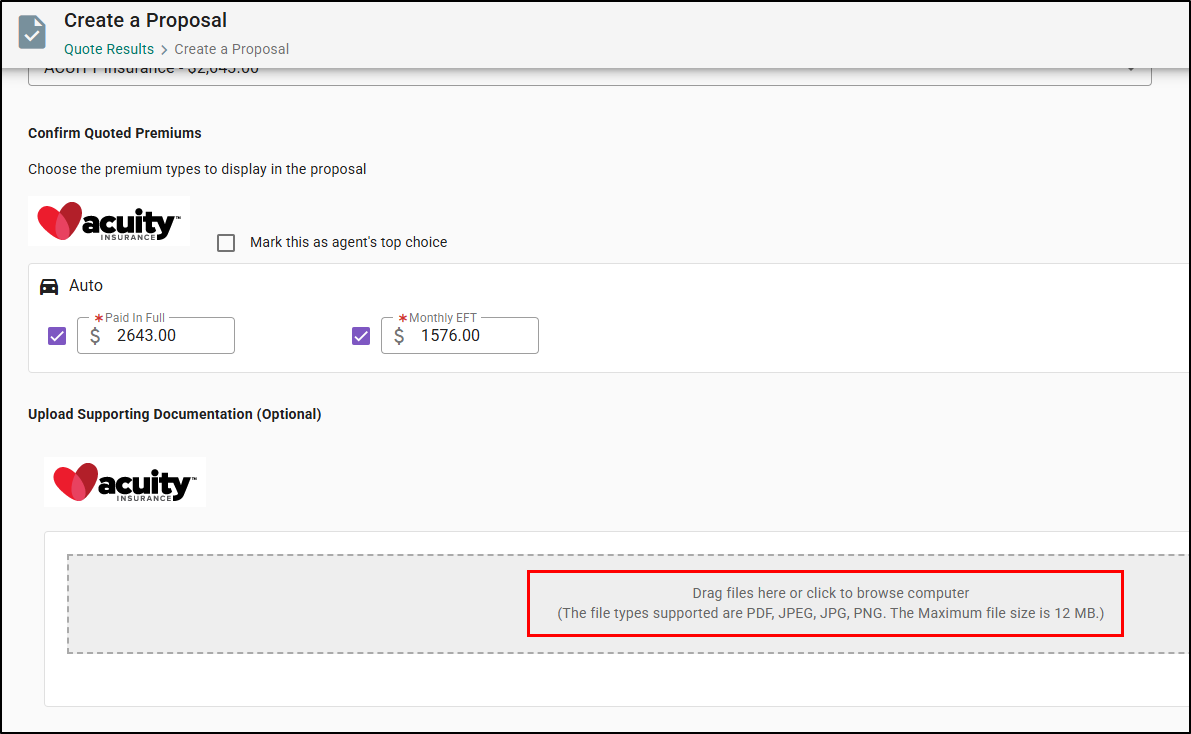The image size is (1191, 734).
Task: Click the Acuity logo in upload section
Action: tap(125, 482)
